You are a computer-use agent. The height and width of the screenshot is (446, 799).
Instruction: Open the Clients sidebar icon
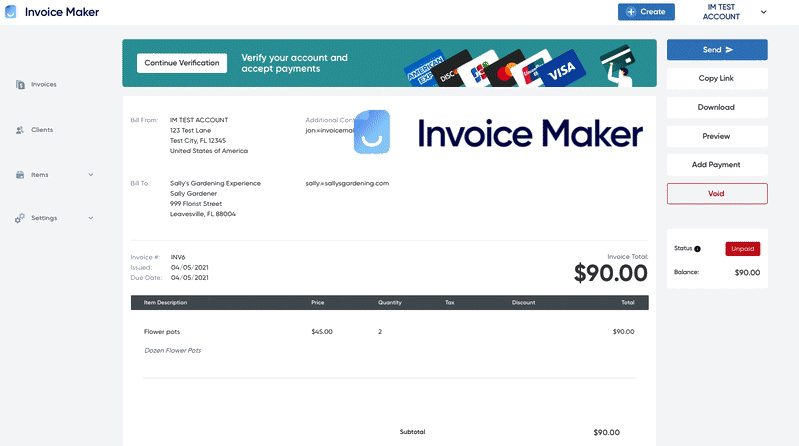click(20, 130)
